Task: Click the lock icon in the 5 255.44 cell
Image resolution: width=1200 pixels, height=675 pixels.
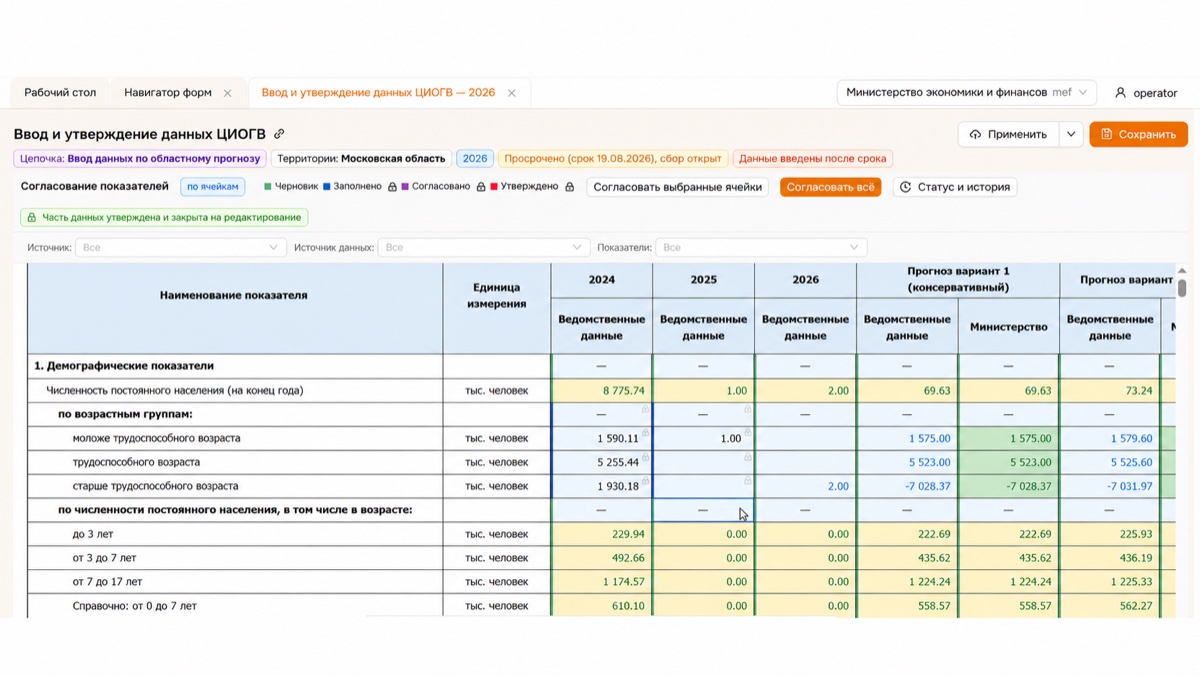Action: 645,457
